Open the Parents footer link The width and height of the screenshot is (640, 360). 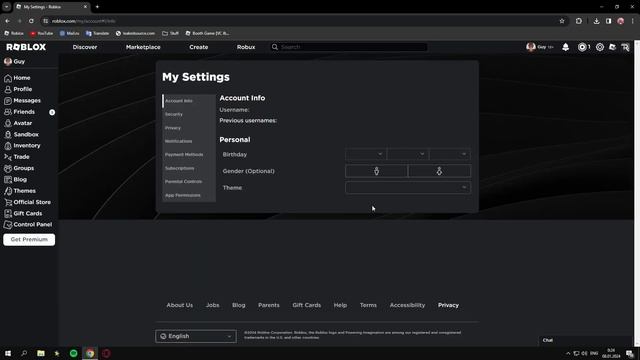click(x=269, y=305)
